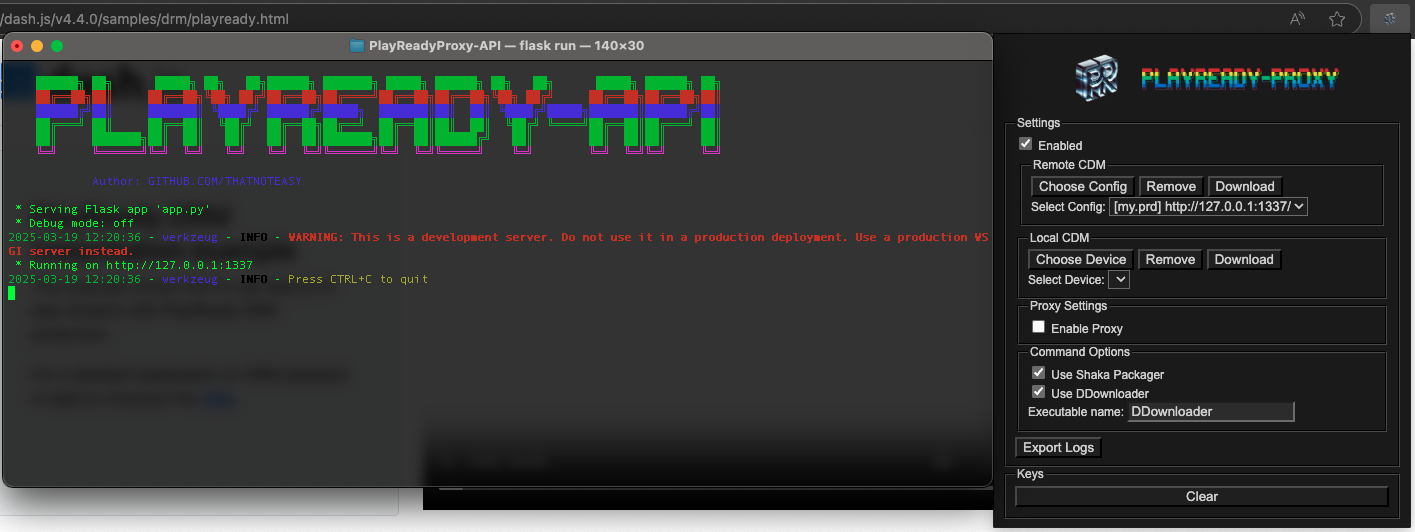Click the Author github.com/thatnoteasy line in terminal

tap(197, 182)
